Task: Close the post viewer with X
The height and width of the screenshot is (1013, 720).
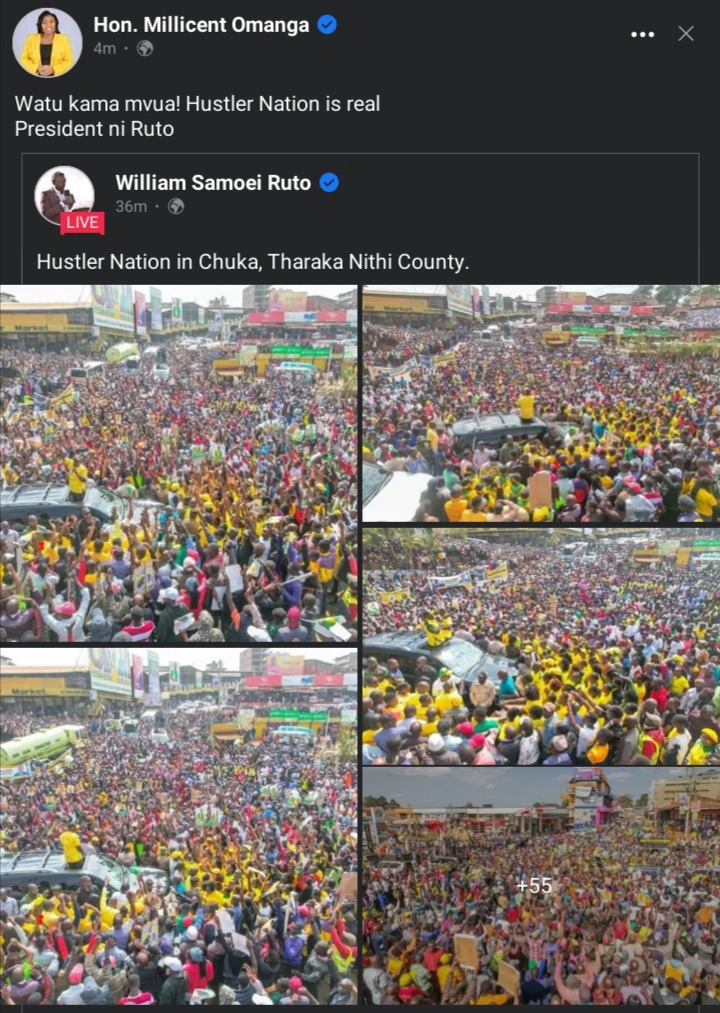Action: (x=686, y=34)
